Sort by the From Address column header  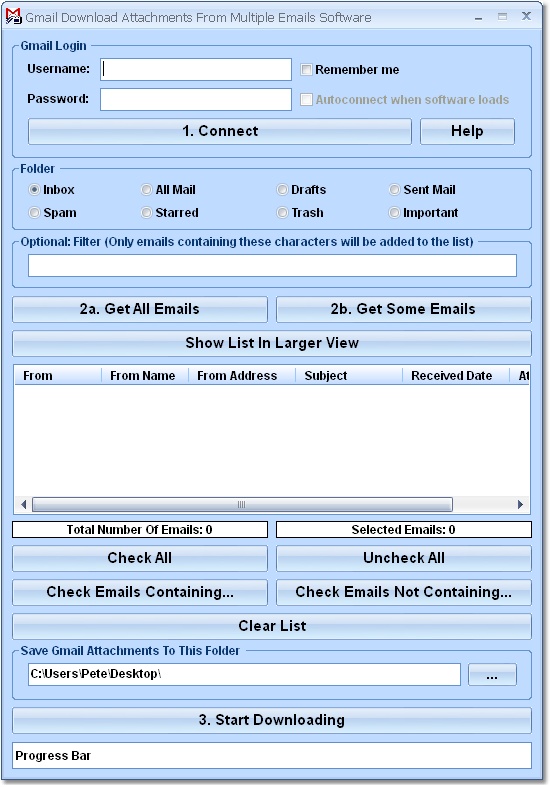click(x=242, y=376)
